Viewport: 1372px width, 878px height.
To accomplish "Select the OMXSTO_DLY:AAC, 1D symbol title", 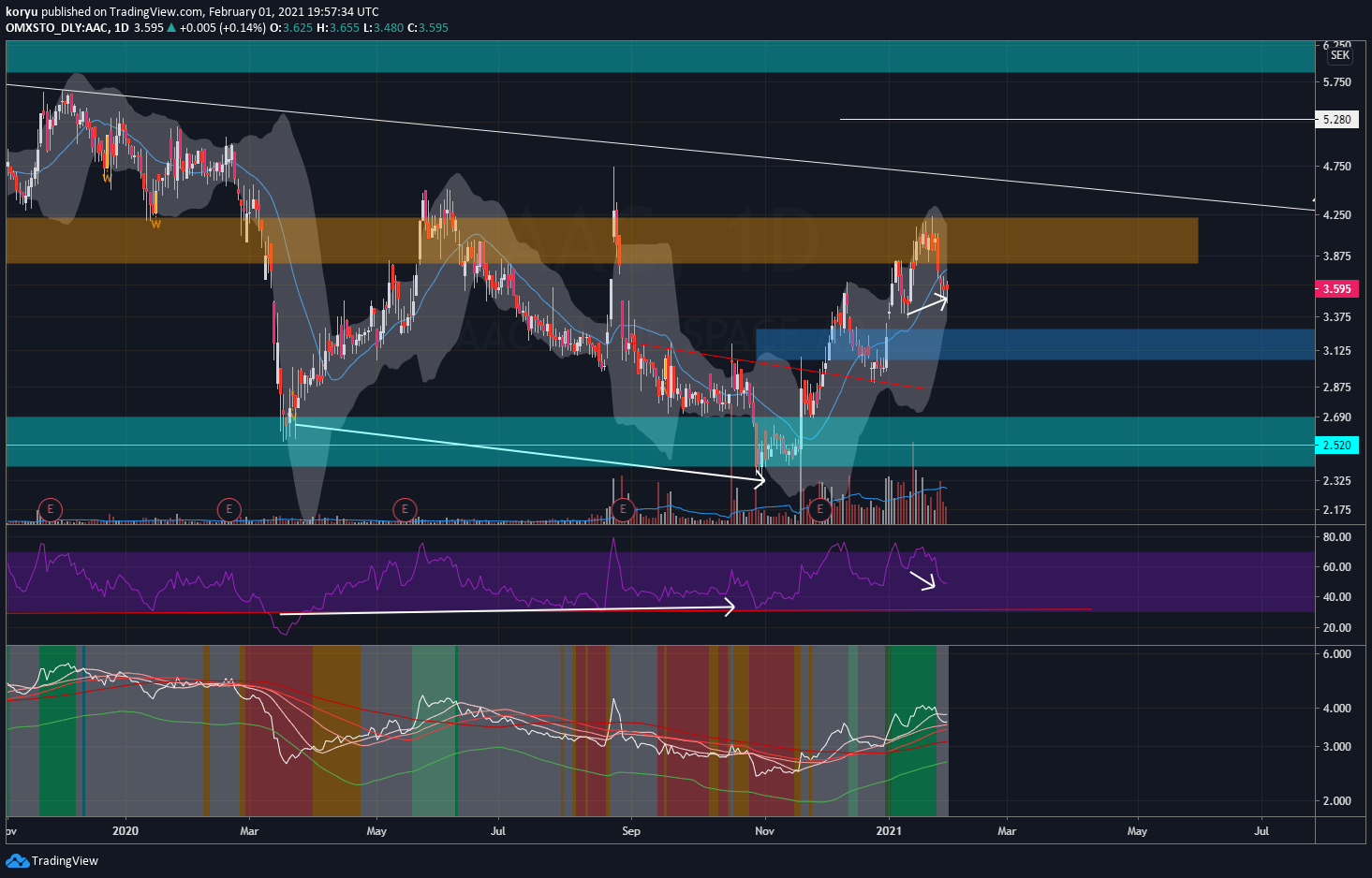I will [x=66, y=27].
